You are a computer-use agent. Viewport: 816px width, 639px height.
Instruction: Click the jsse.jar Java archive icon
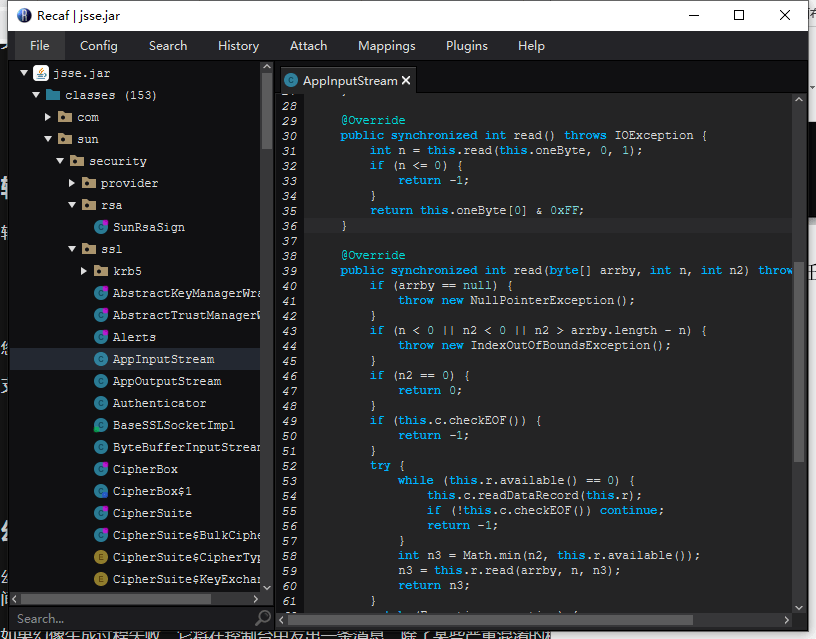(41, 73)
